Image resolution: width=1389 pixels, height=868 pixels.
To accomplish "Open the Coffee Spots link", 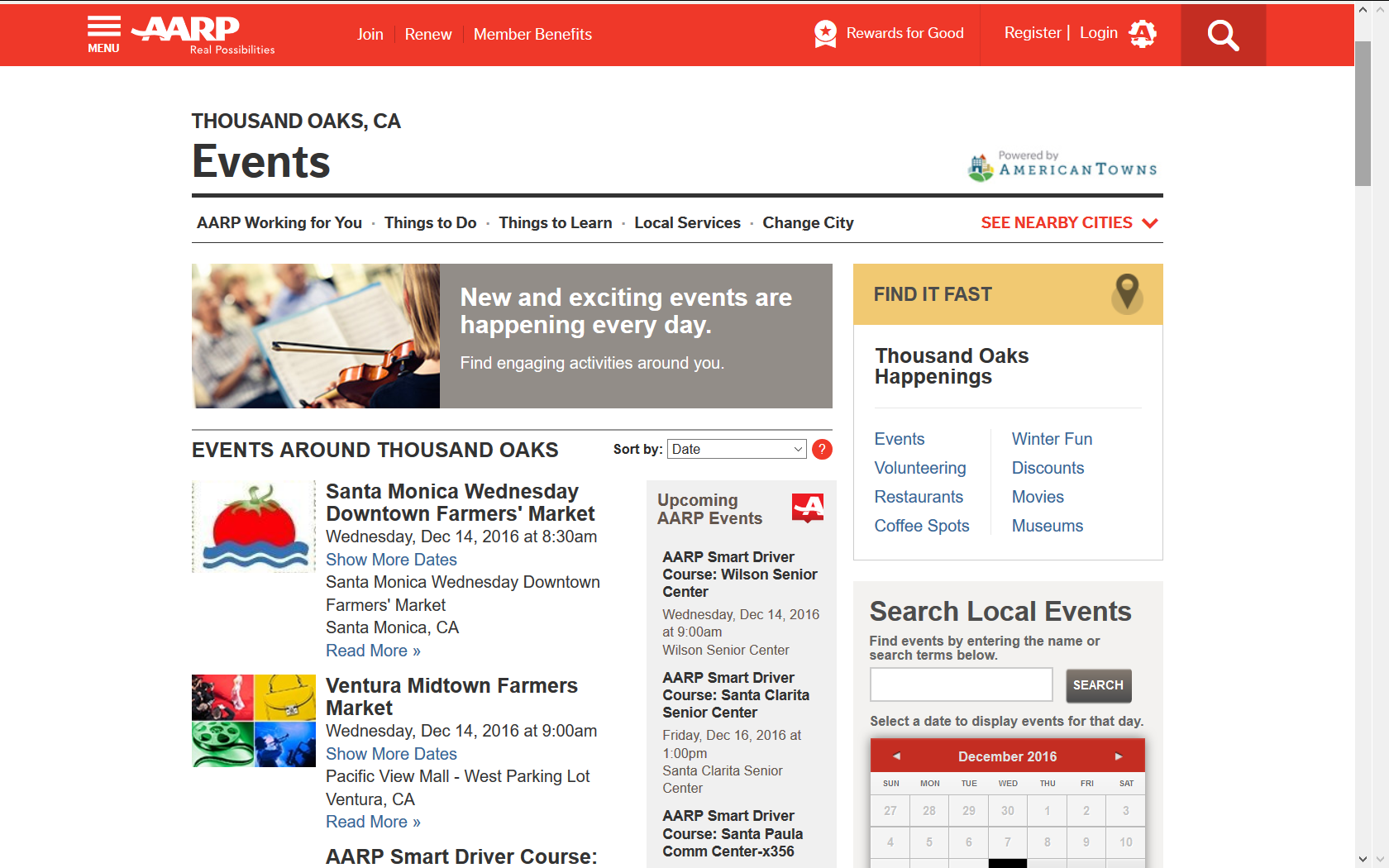I will 922,526.
